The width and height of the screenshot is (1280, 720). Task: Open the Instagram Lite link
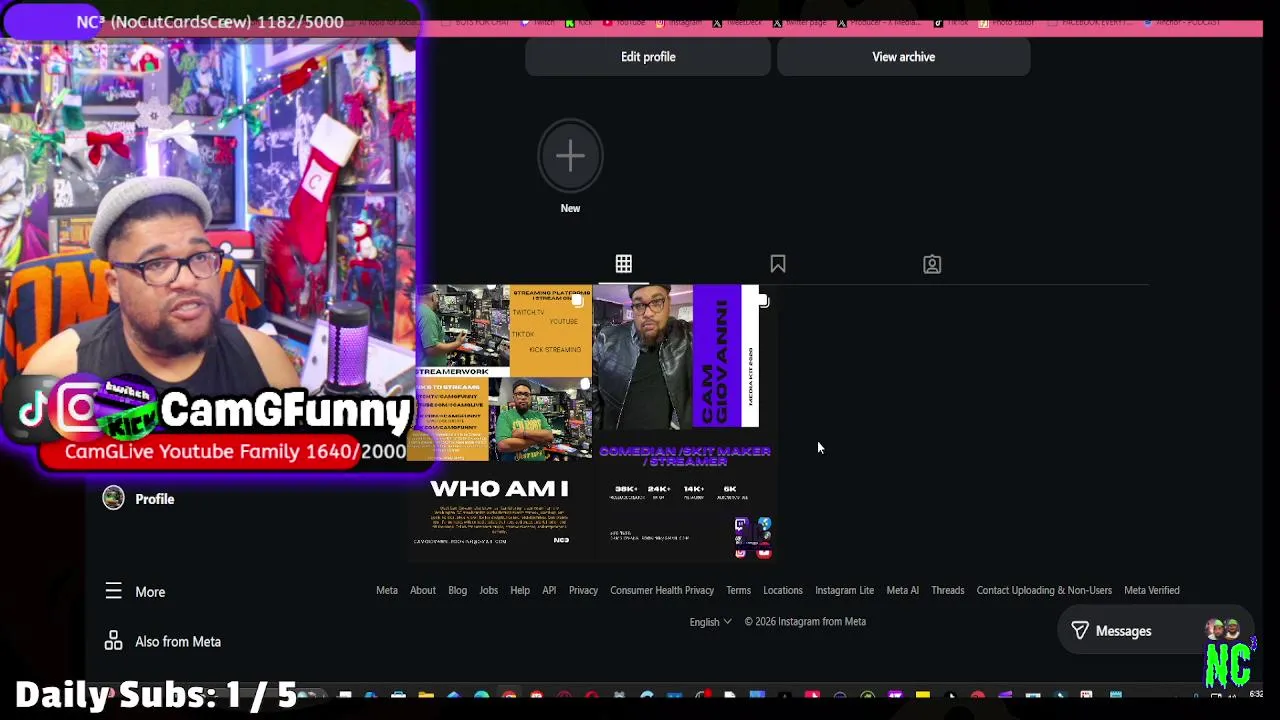click(844, 590)
